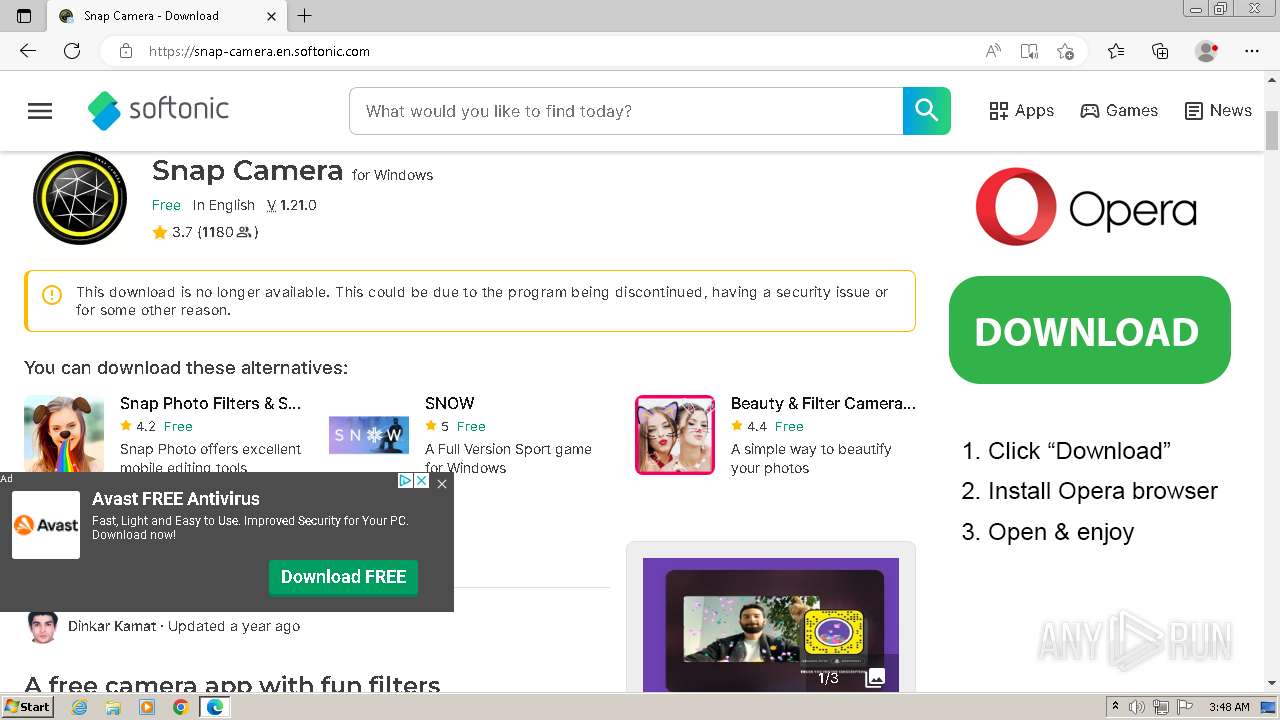Open the Apps section

1021,111
